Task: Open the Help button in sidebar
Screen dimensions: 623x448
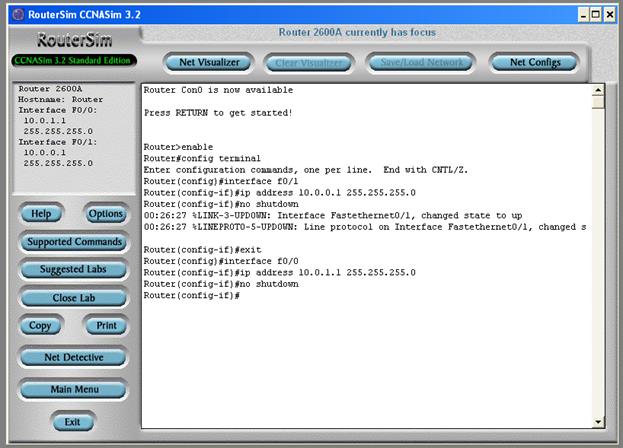Action: [41, 214]
